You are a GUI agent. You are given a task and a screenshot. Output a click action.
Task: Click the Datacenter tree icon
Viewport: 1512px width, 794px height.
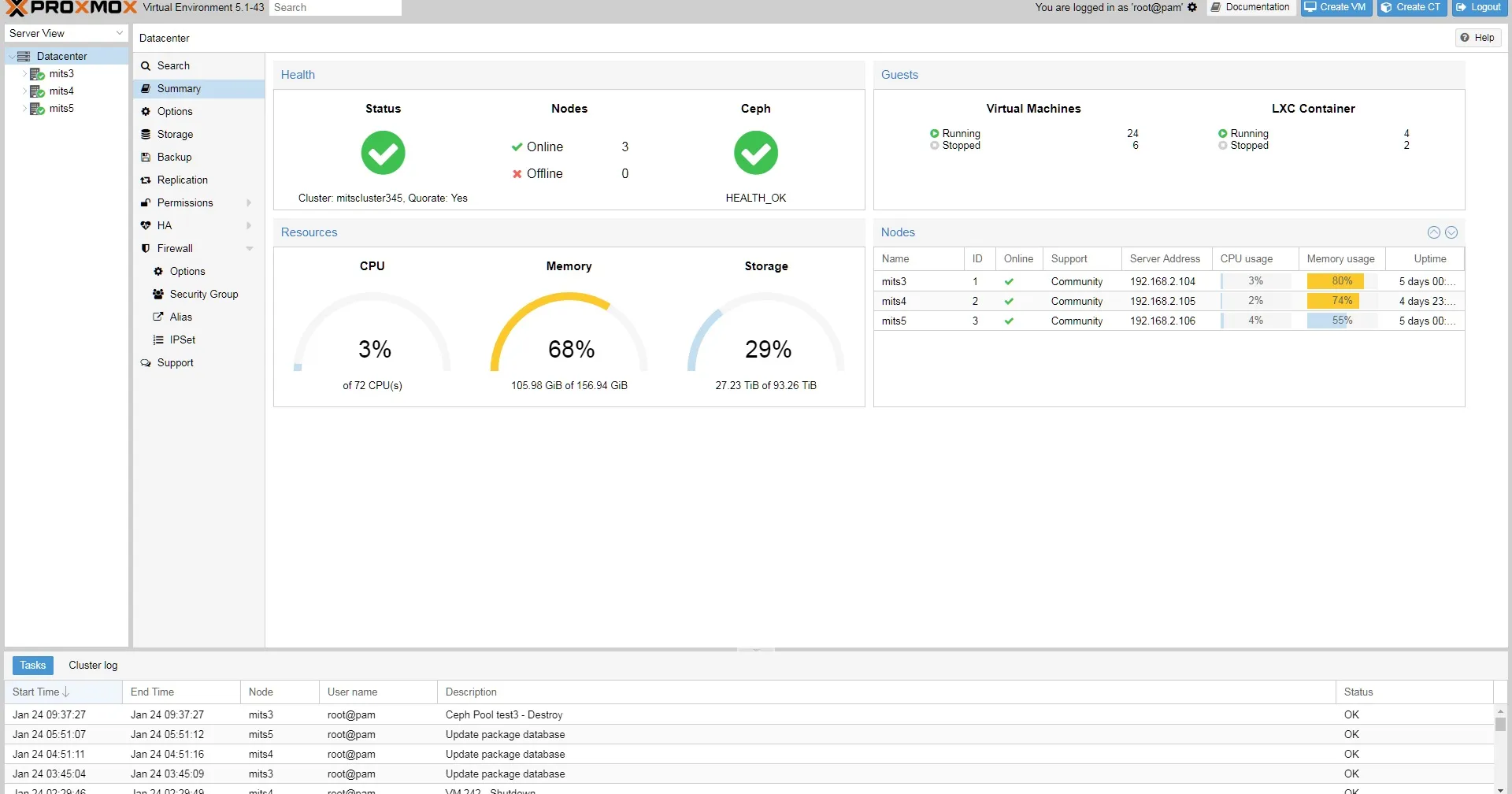pyautogui.click(x=24, y=57)
